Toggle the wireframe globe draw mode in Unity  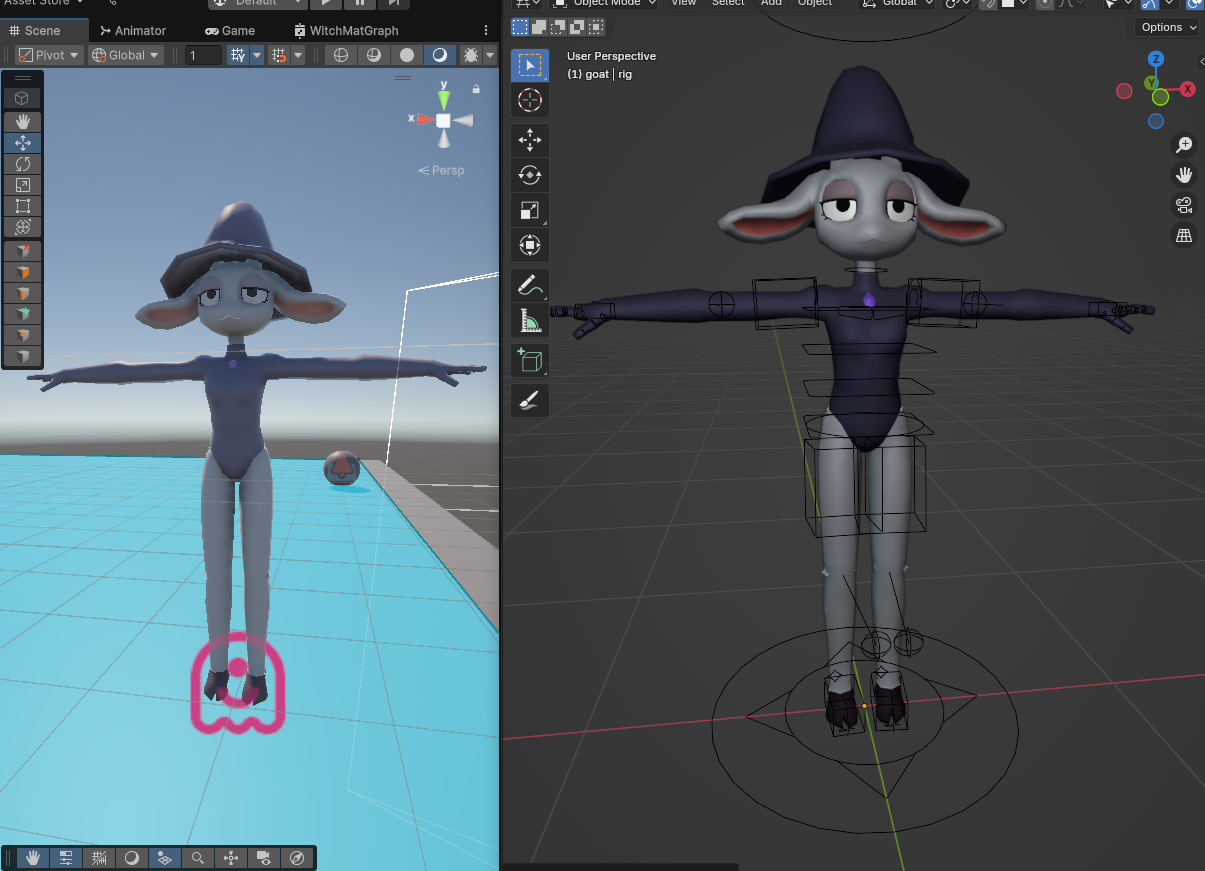341,55
